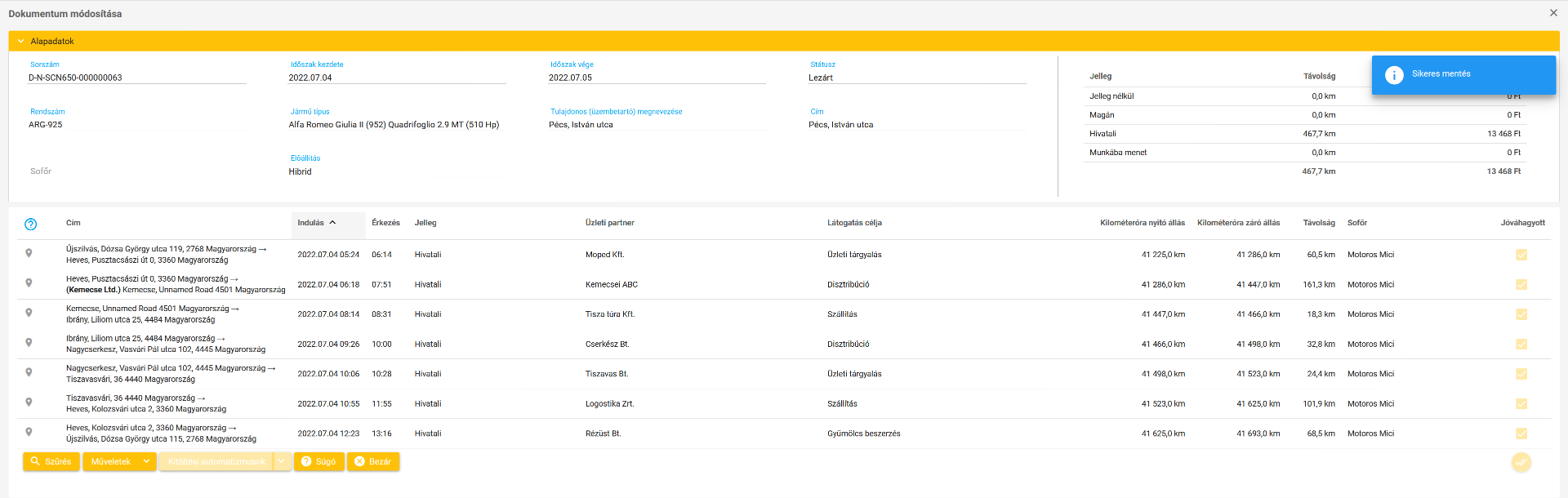
Task: Click the departure time 2022.07.04 12:23
Action: pyautogui.click(x=328, y=434)
